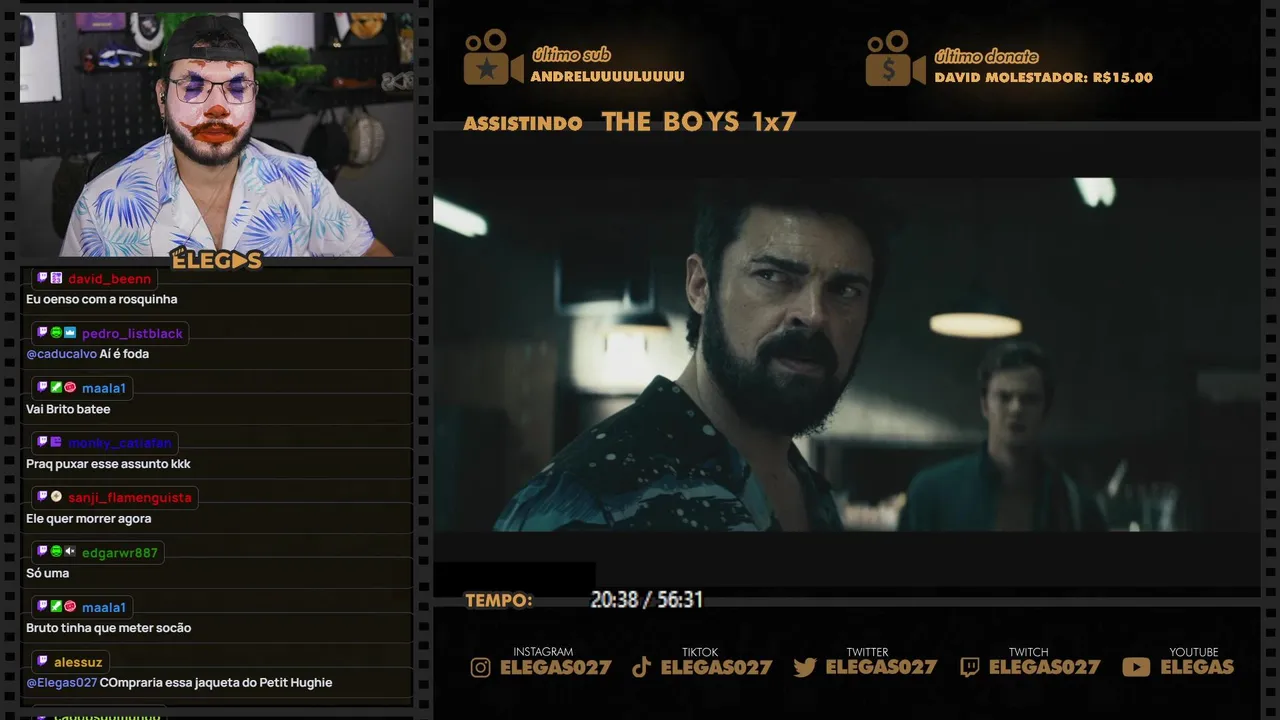Click the green sword badge above Vai Brito batee

[57, 387]
